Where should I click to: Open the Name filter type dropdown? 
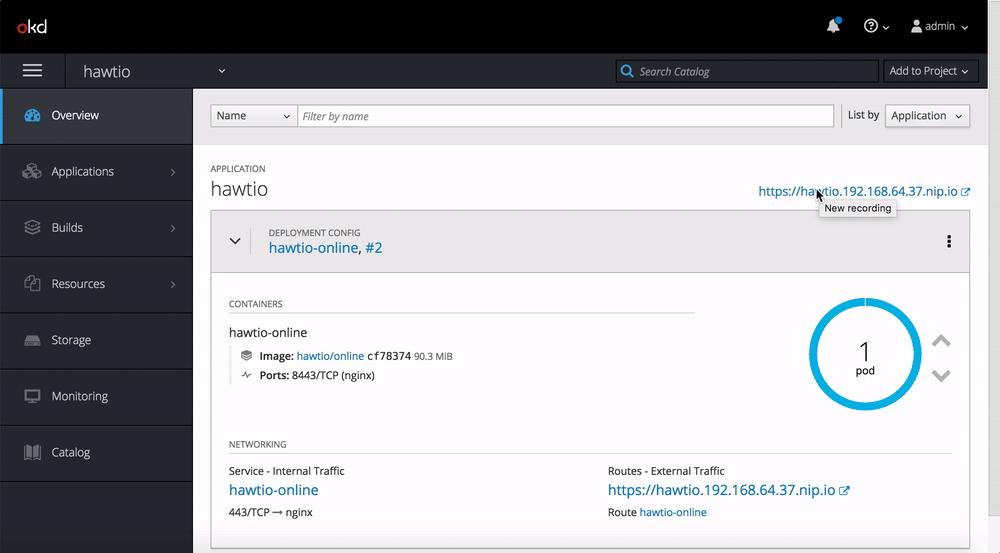click(x=254, y=115)
